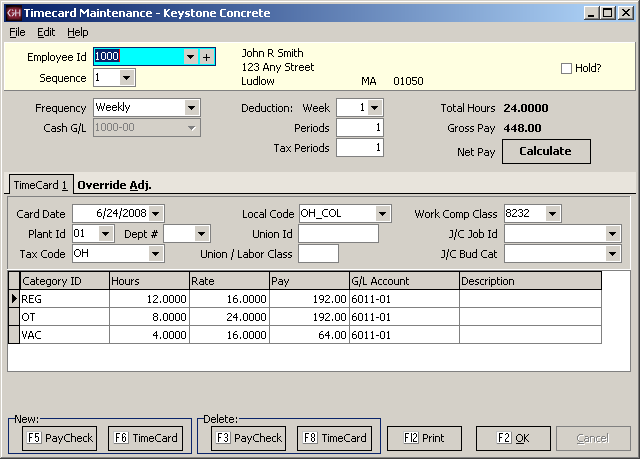Enable the Hold? checkbox
The height and width of the screenshot is (459, 640).
[566, 68]
